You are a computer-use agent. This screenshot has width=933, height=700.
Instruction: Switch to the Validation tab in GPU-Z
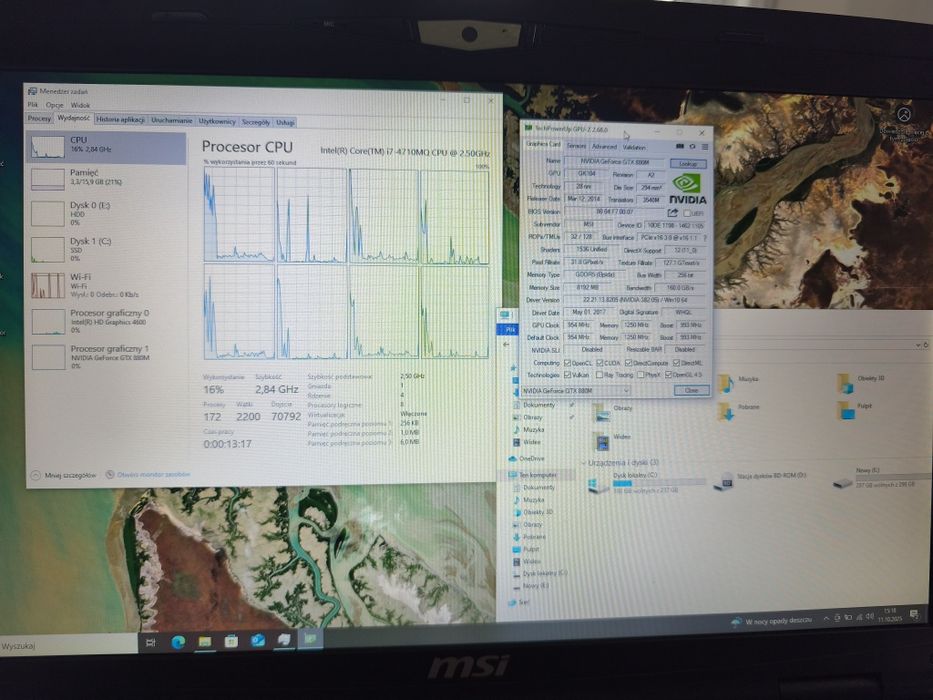(x=634, y=147)
